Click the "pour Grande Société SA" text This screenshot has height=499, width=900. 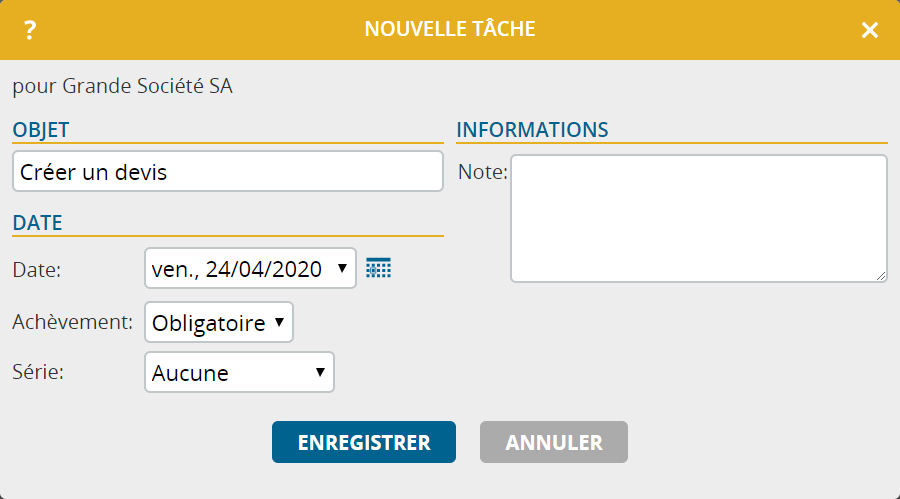click(122, 86)
